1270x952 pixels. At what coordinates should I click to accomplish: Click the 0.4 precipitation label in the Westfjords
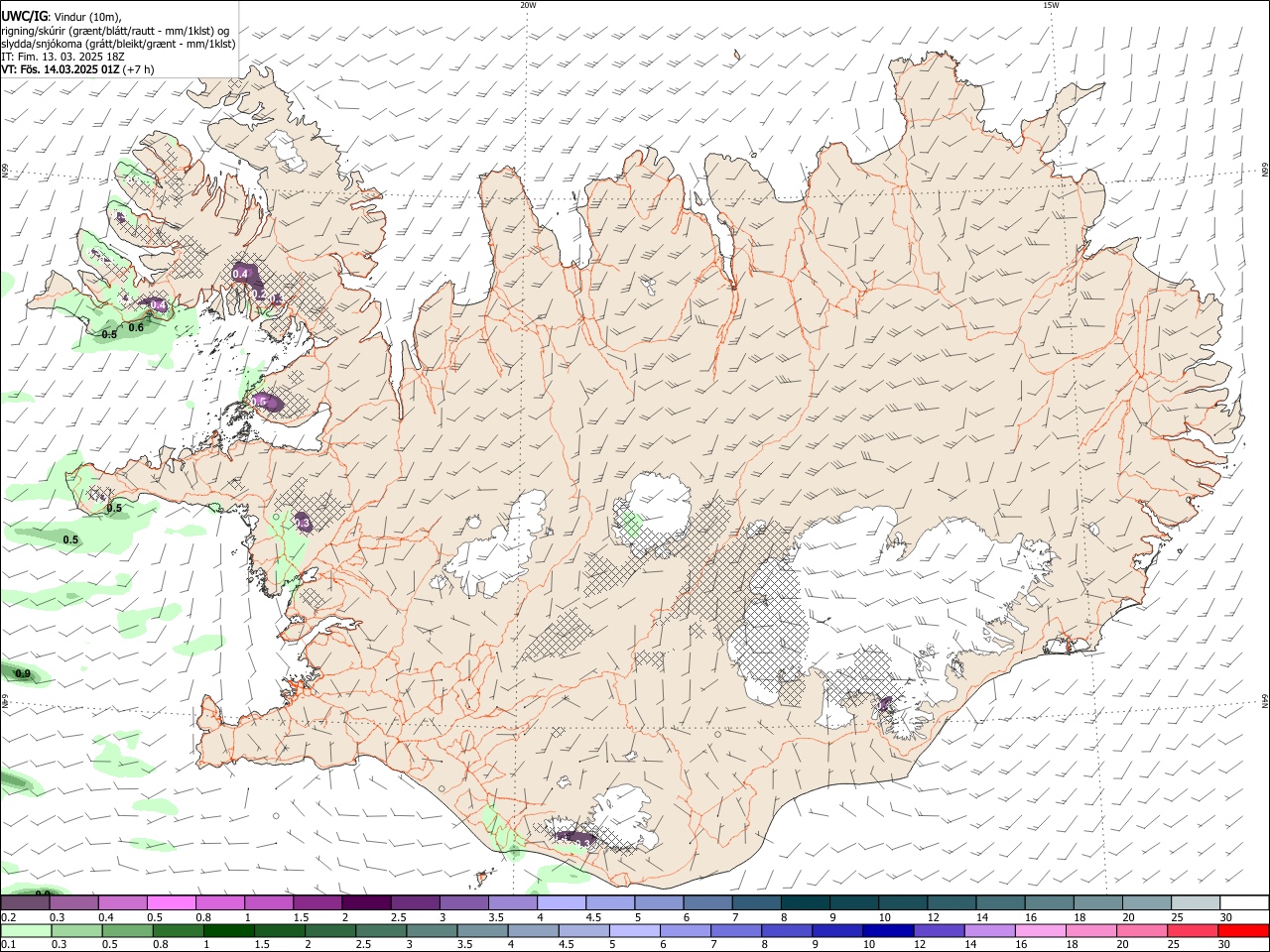pos(240,274)
